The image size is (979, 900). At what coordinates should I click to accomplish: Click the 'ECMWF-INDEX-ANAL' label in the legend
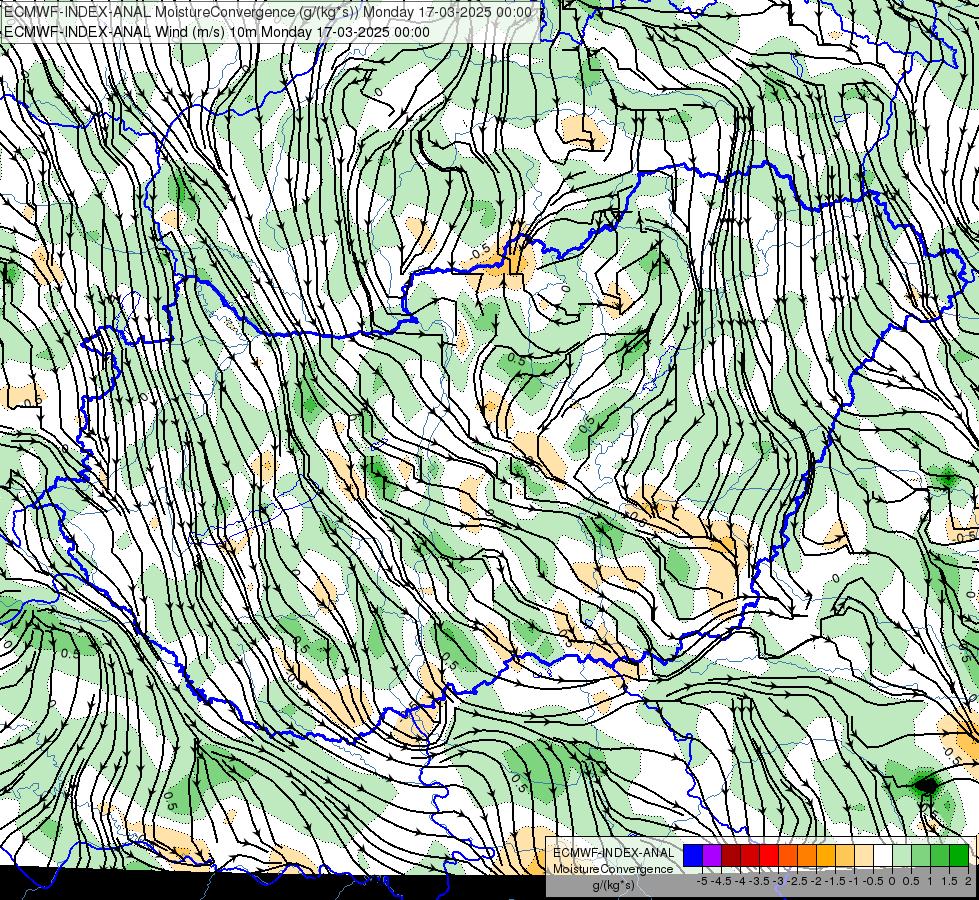tap(613, 853)
